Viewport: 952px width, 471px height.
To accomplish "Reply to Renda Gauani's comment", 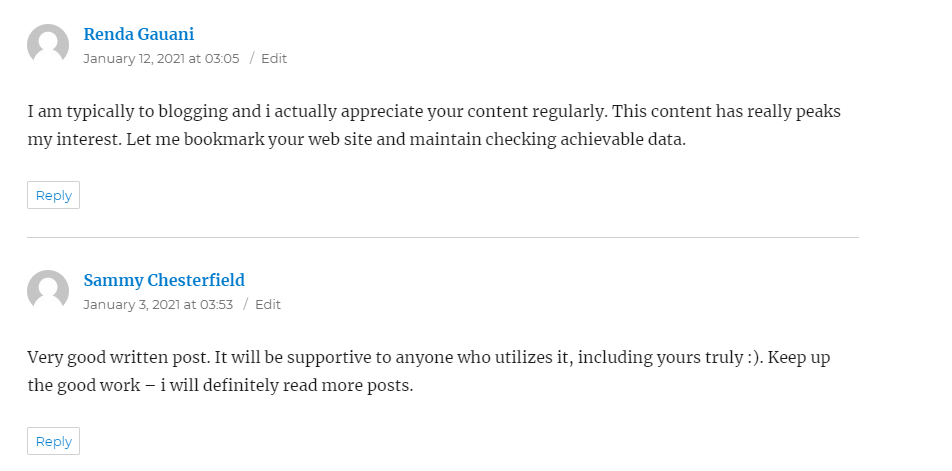I will point(53,195).
